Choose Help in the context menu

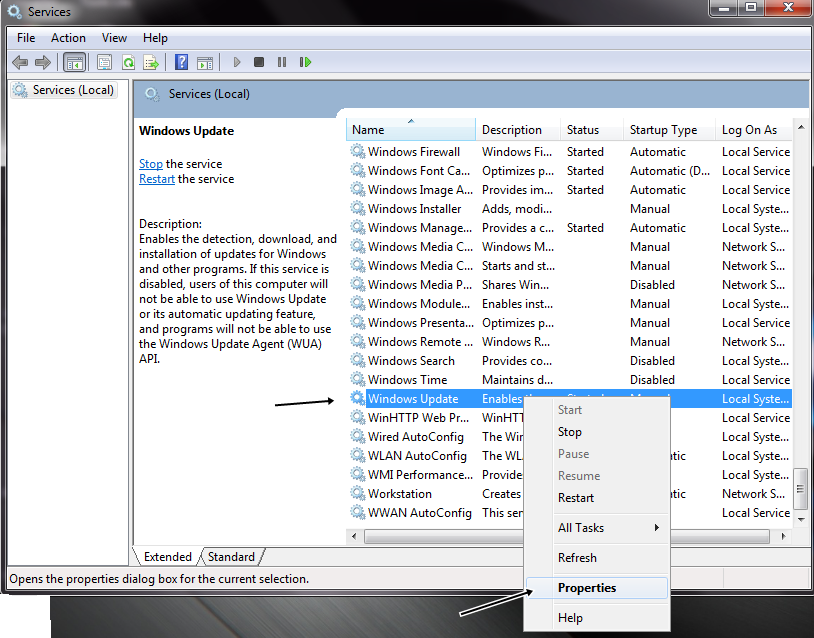[x=597, y=618]
